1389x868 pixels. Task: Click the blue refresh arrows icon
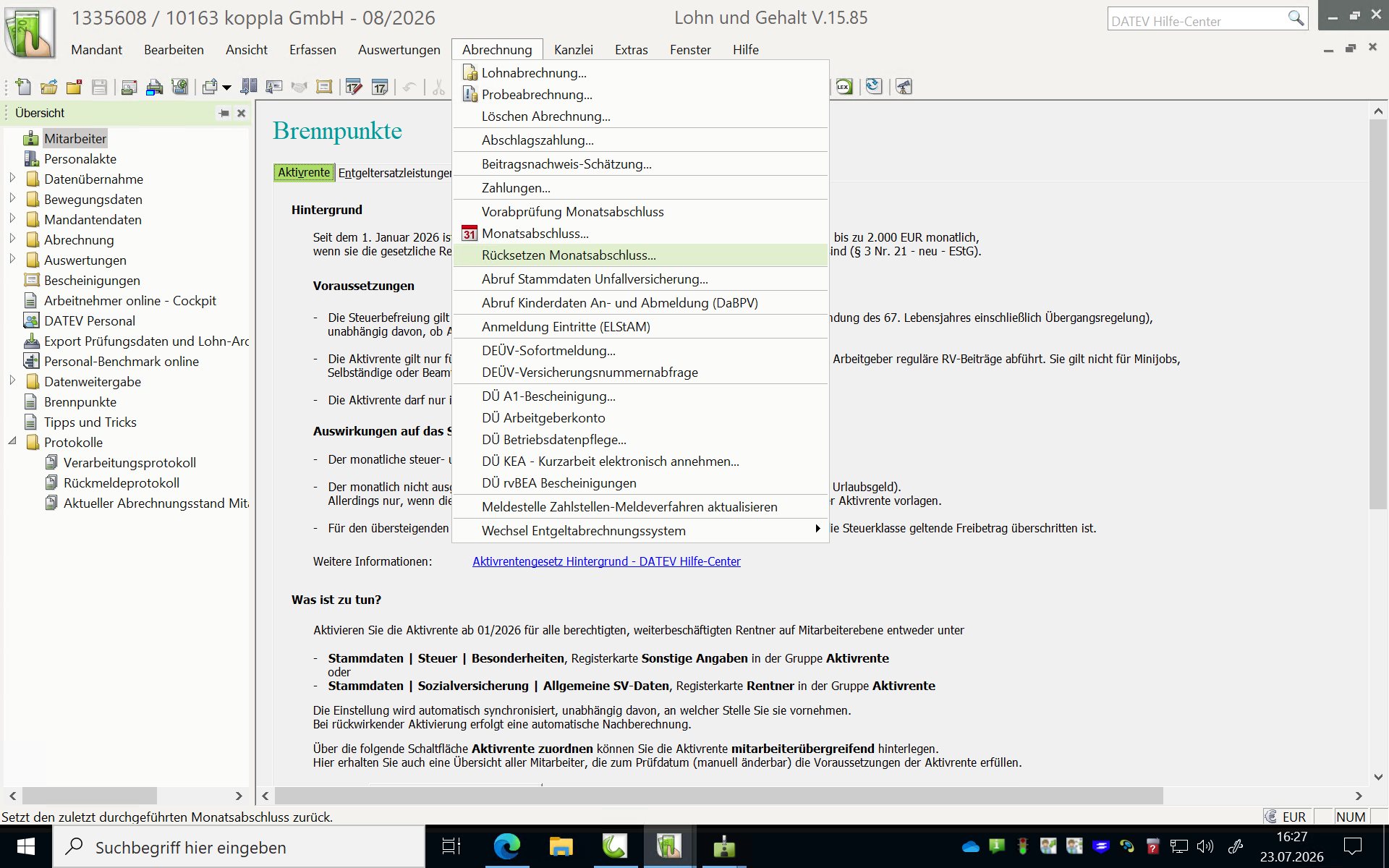pyautogui.click(x=874, y=87)
